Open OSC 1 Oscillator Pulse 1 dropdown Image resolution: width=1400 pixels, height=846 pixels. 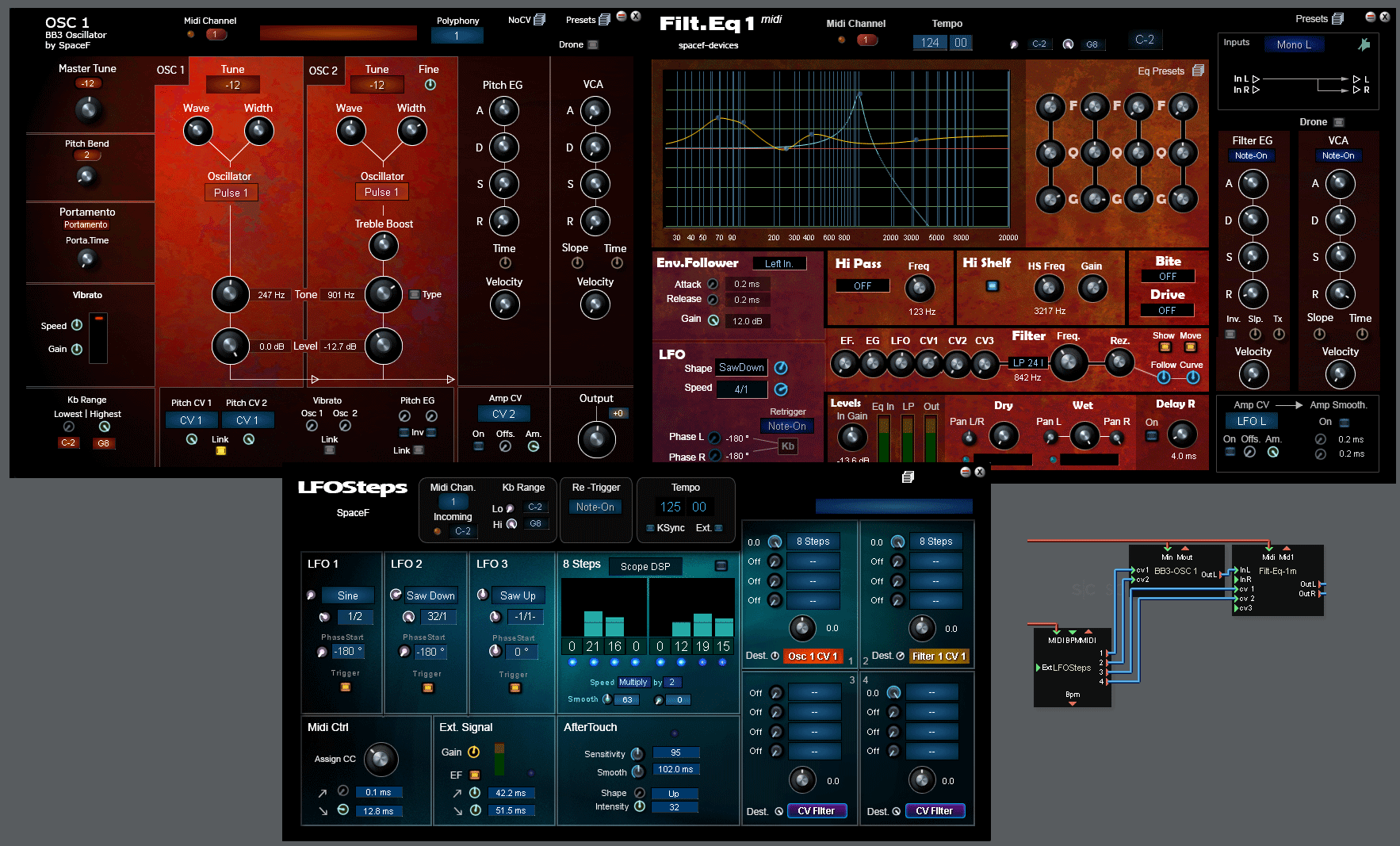pyautogui.click(x=231, y=193)
